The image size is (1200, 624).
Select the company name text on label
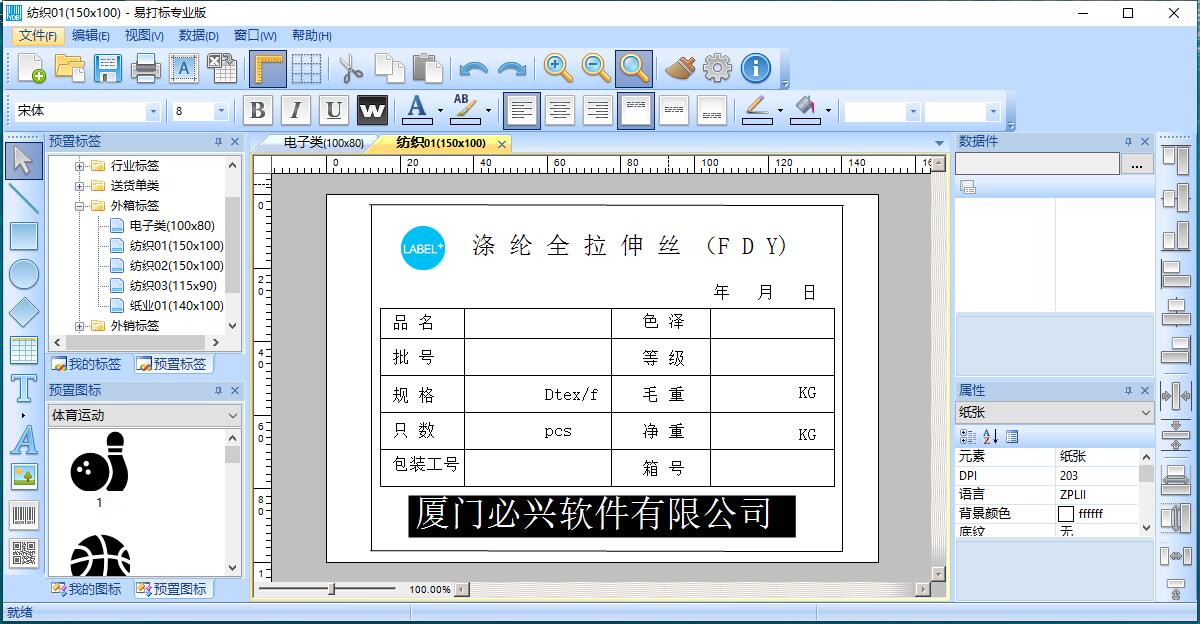pyautogui.click(x=601, y=515)
